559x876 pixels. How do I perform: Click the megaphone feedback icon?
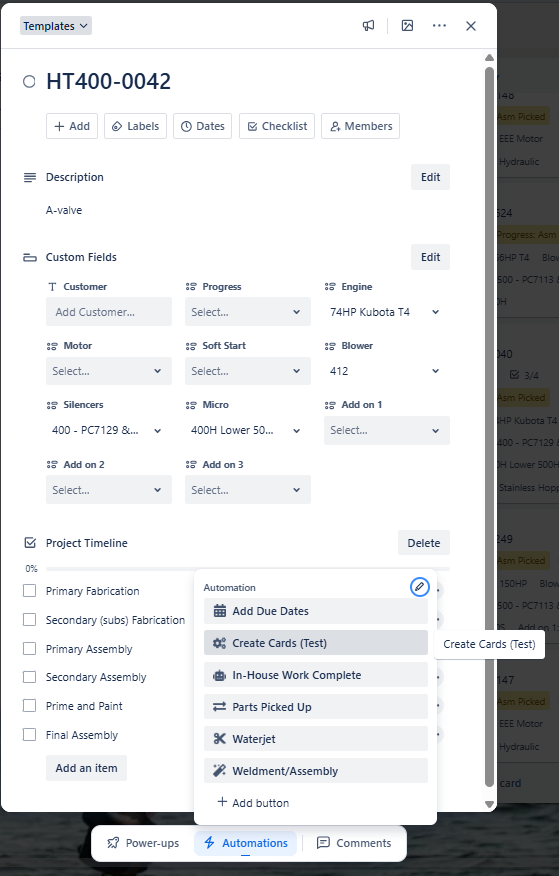coord(369,26)
